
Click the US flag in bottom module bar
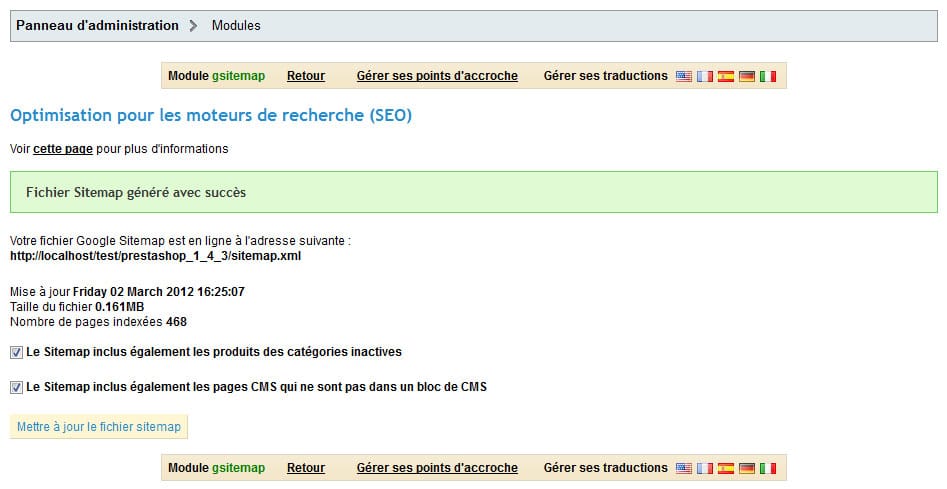click(684, 468)
